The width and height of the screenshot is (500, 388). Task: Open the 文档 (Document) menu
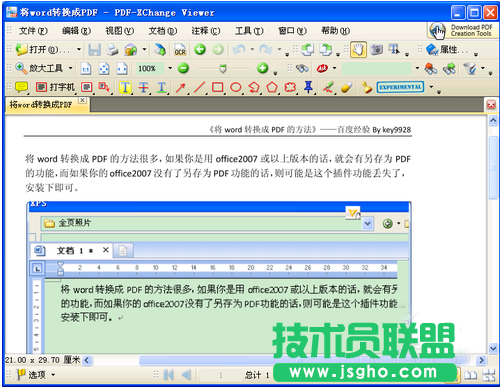tap(162, 31)
